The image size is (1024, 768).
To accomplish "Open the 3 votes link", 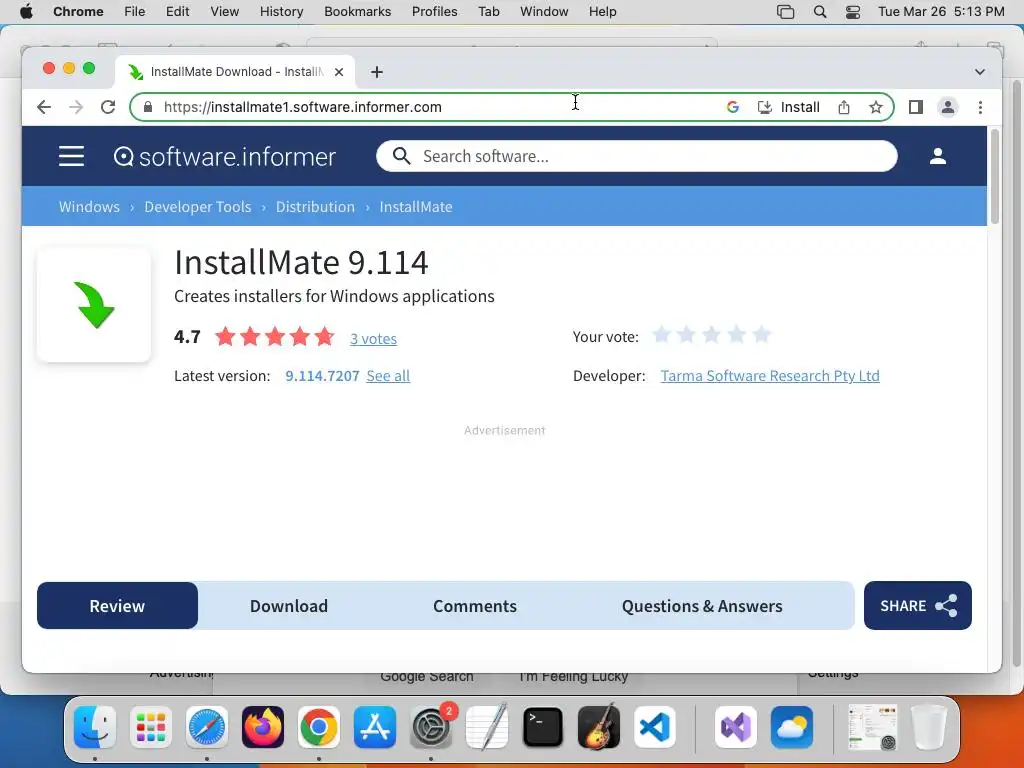I will click(373, 338).
